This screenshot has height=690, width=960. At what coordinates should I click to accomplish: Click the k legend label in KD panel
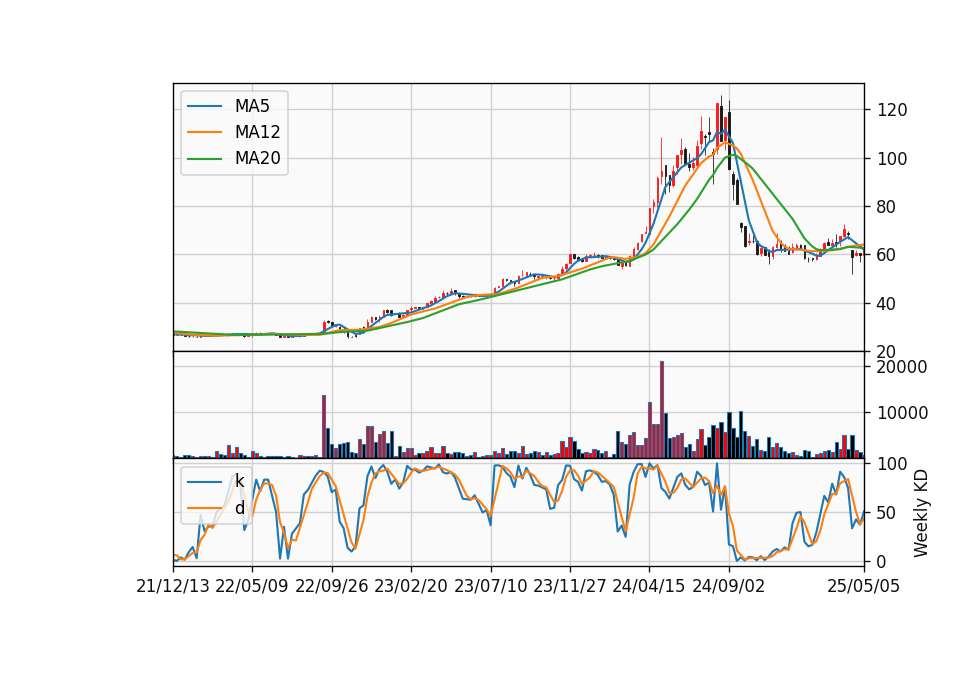(x=239, y=482)
